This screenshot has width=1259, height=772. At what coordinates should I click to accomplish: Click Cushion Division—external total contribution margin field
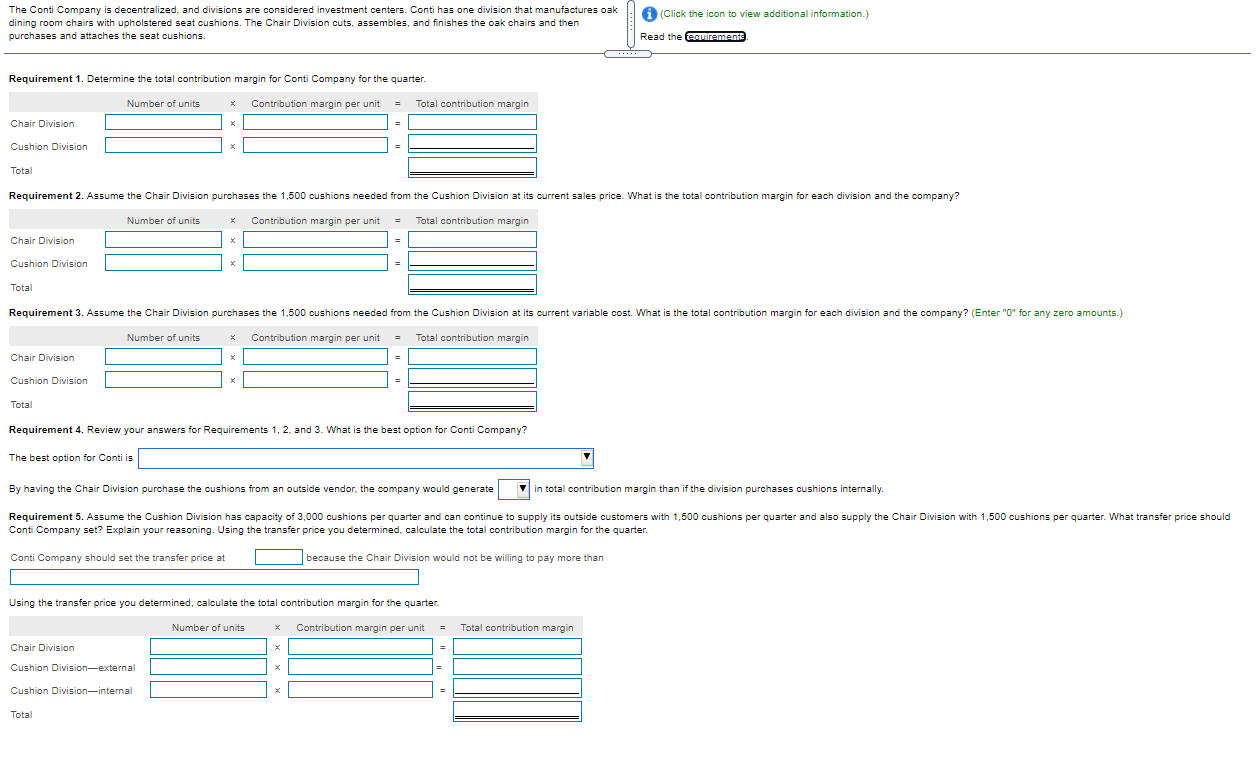[517, 667]
